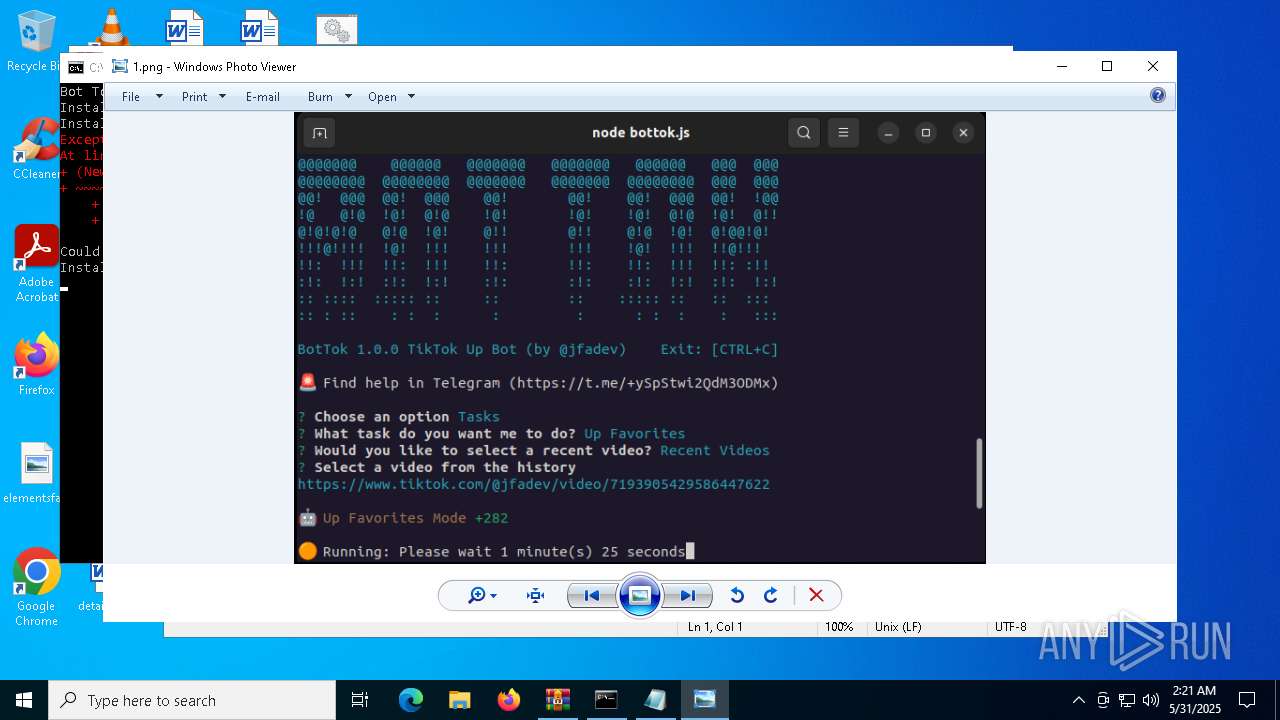Open network status in system tray
The height and width of the screenshot is (720, 1280).
tap(1127, 700)
